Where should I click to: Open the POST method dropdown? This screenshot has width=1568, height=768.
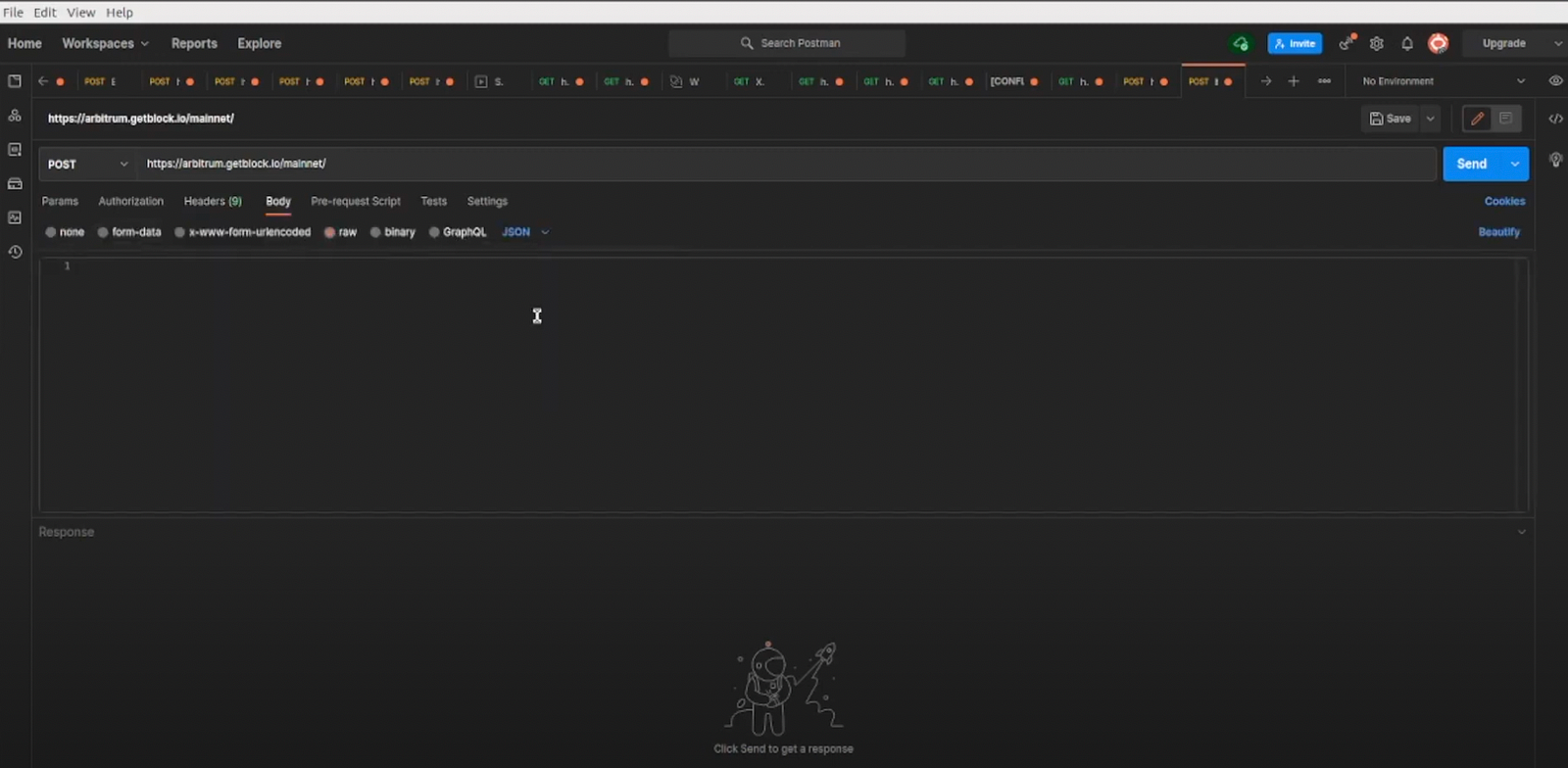87,164
